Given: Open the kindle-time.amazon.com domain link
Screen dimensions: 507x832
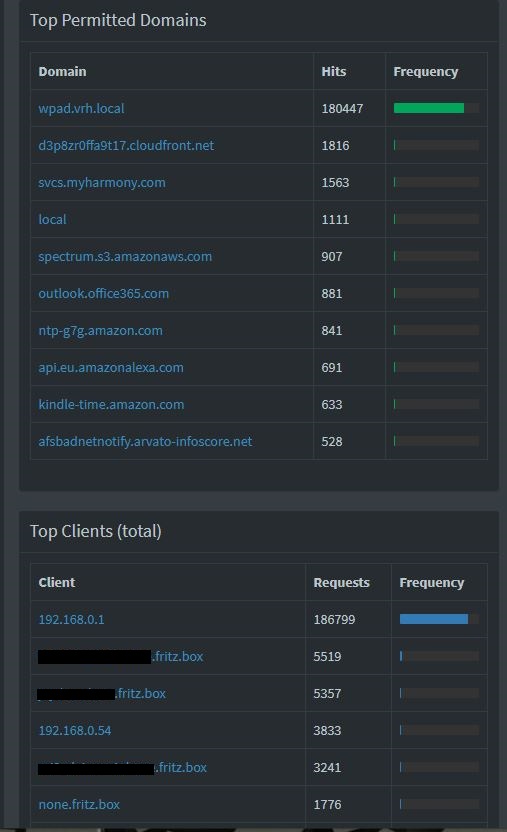Looking at the screenshot, I should pos(111,404).
